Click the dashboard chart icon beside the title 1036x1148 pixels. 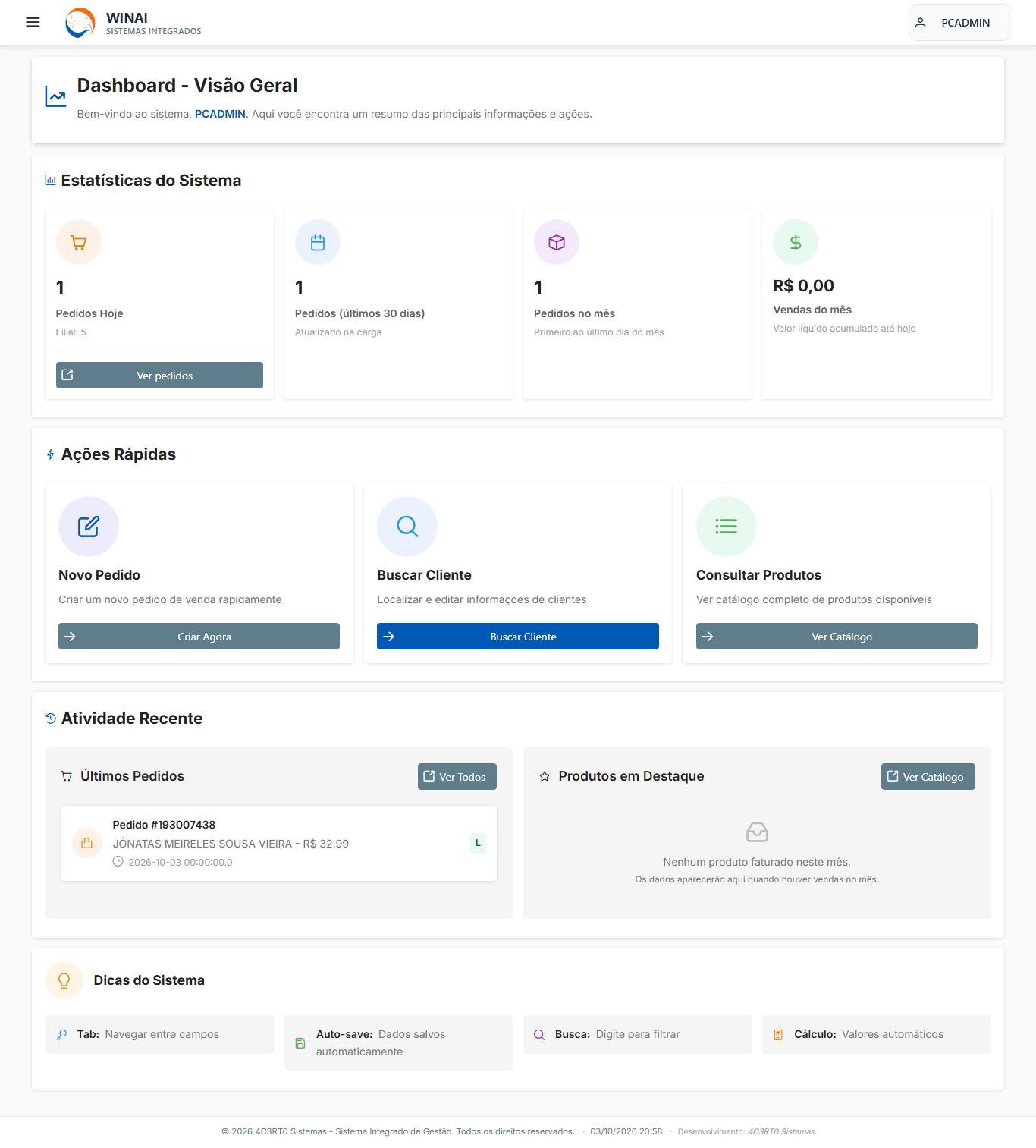coord(55,96)
